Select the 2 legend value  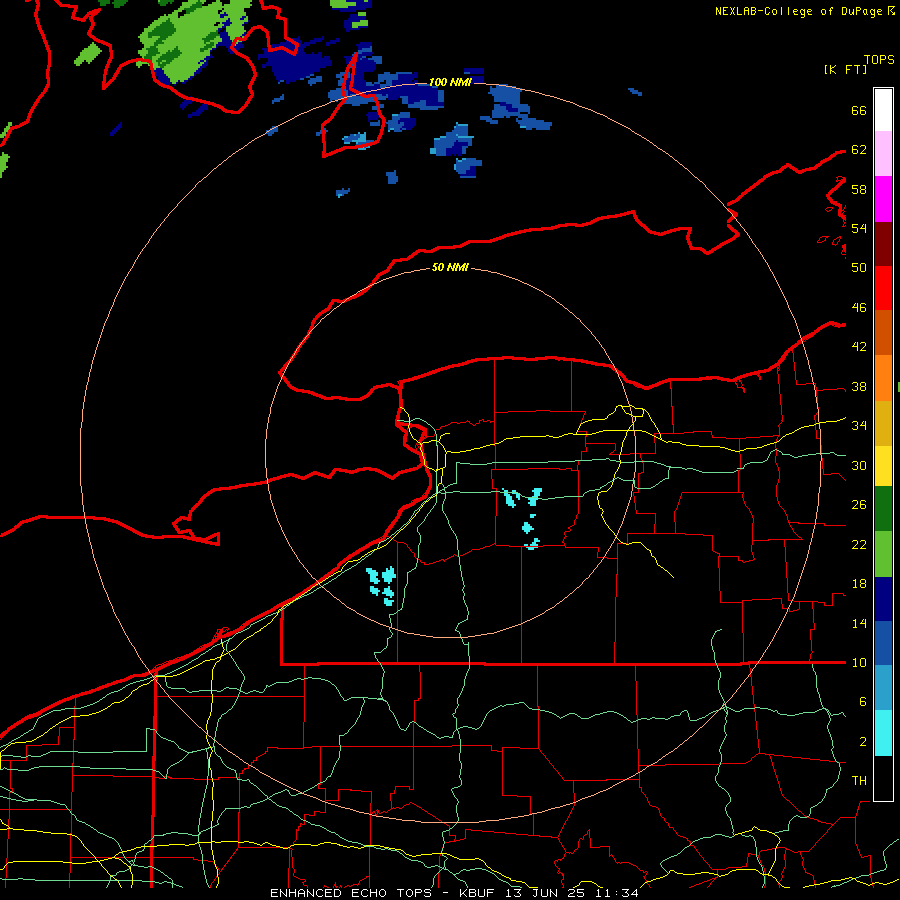coord(862,742)
